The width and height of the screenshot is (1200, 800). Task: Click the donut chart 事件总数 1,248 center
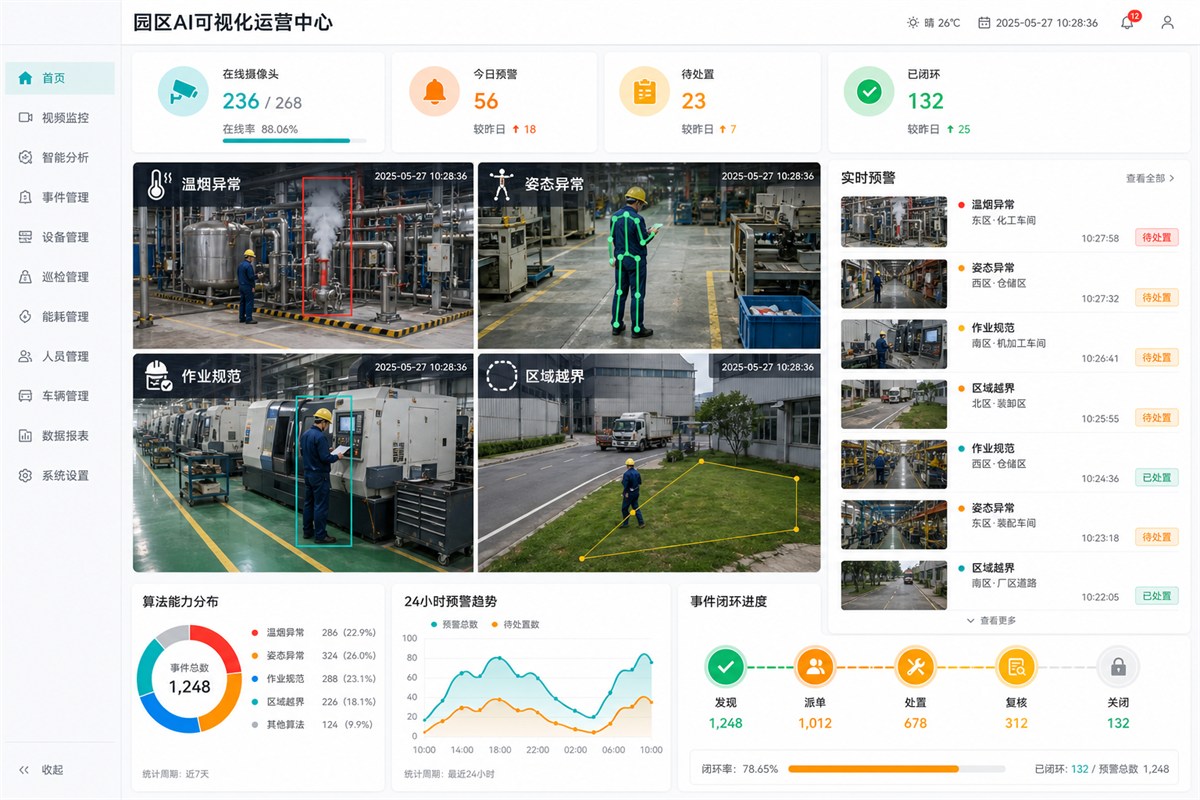(189, 679)
